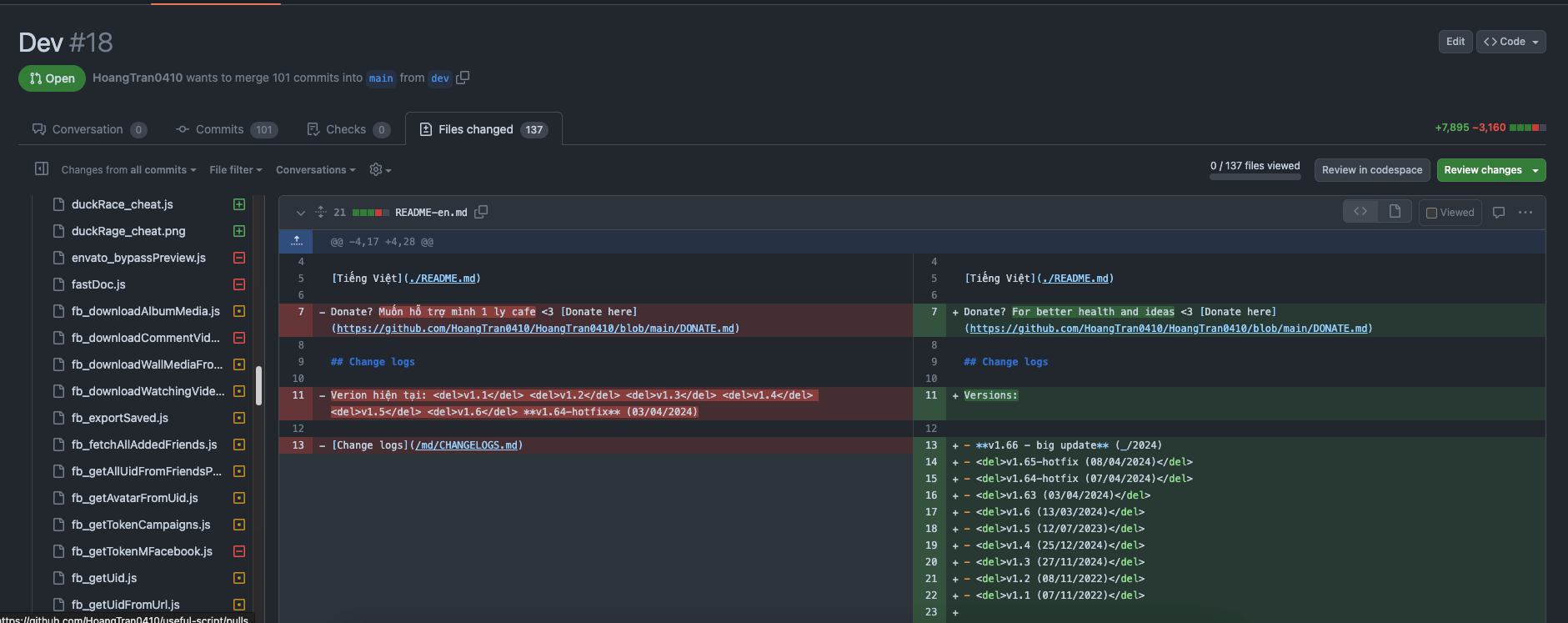This screenshot has width=1568, height=623.
Task: Expand all lines of README-en.md diff
Action: 320,212
